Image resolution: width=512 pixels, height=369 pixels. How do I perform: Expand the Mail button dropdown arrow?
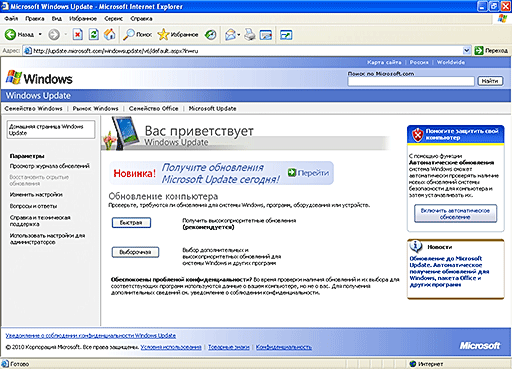(x=239, y=35)
